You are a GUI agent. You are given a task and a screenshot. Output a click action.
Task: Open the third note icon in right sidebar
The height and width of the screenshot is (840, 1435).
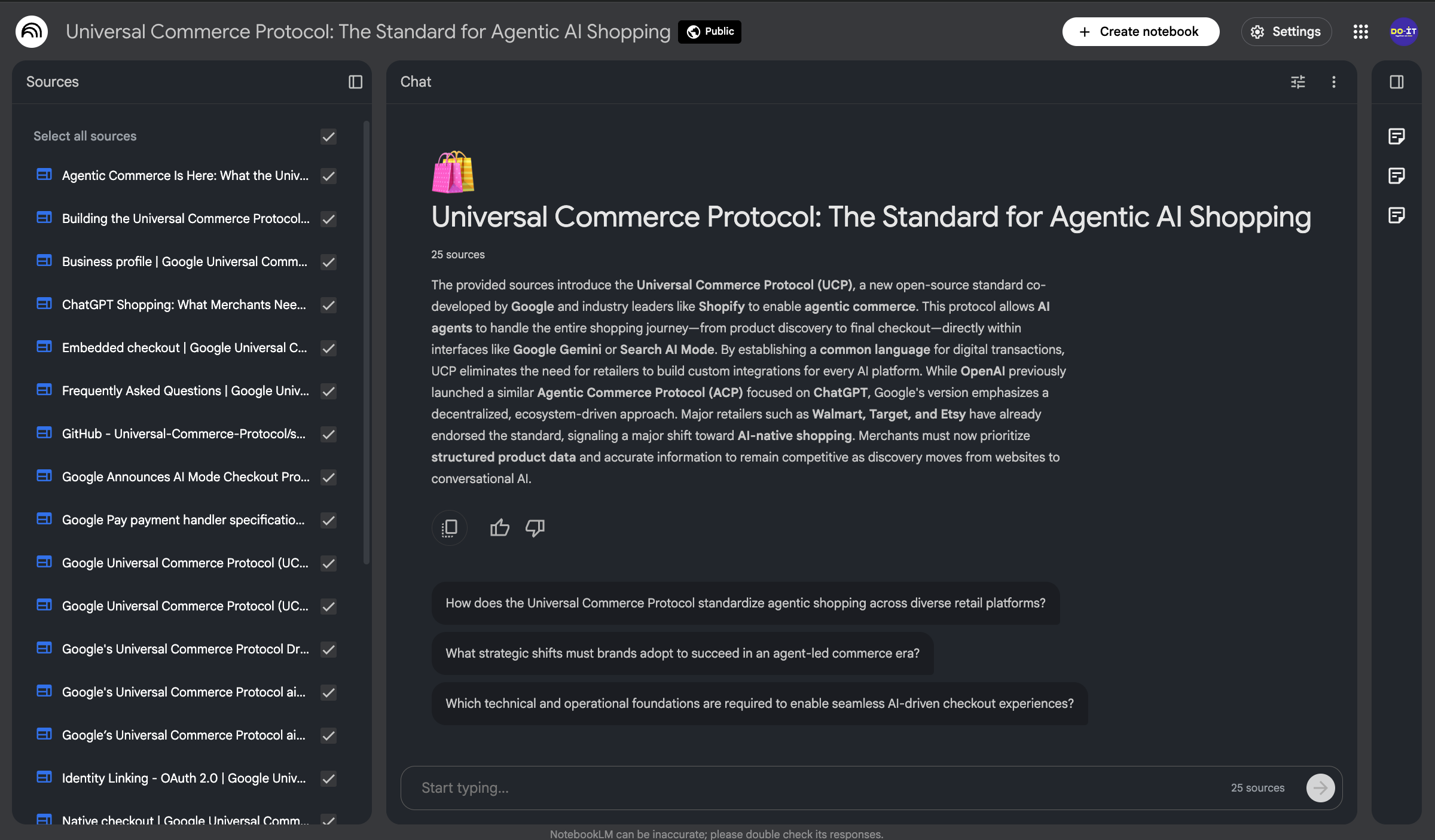[1396, 215]
